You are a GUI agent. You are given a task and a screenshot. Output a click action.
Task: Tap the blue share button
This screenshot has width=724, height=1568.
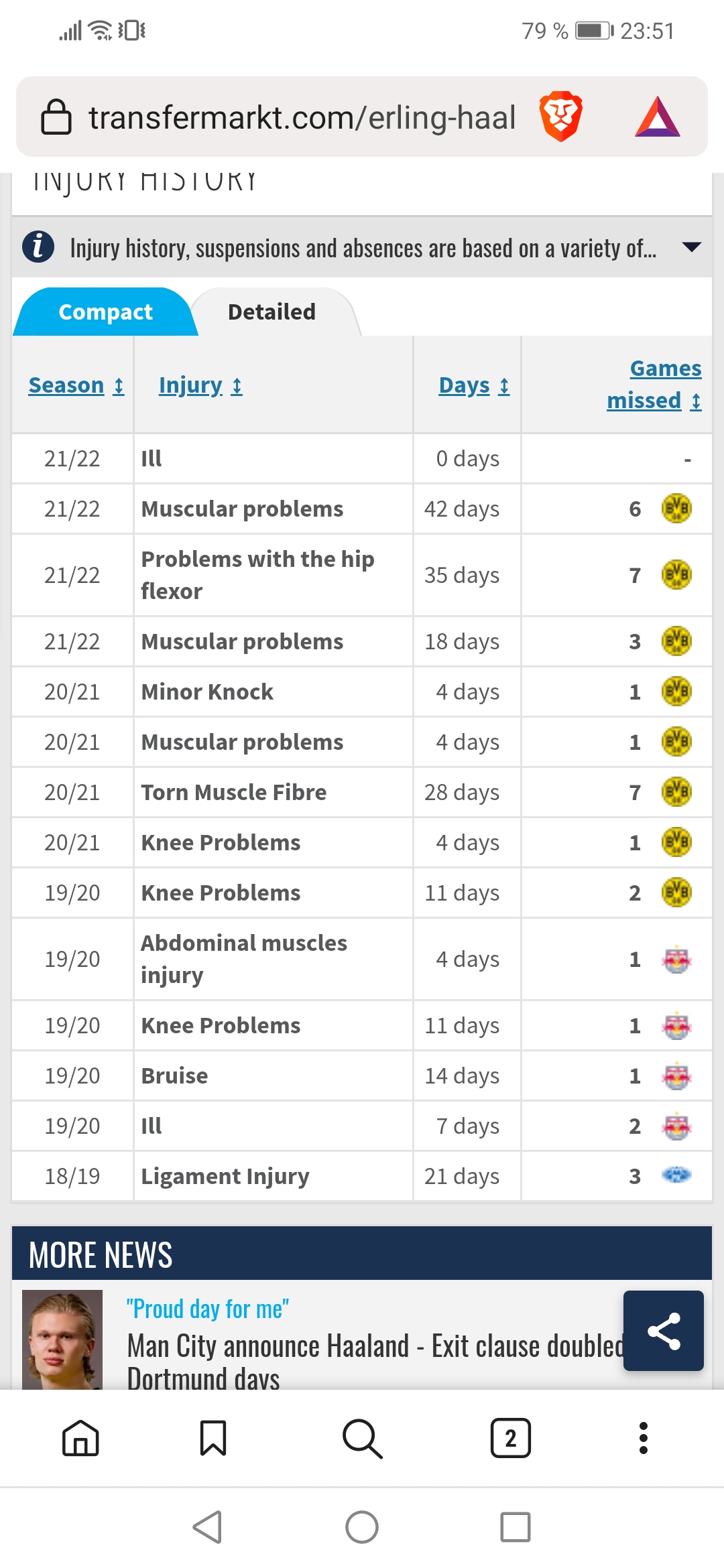664,1331
